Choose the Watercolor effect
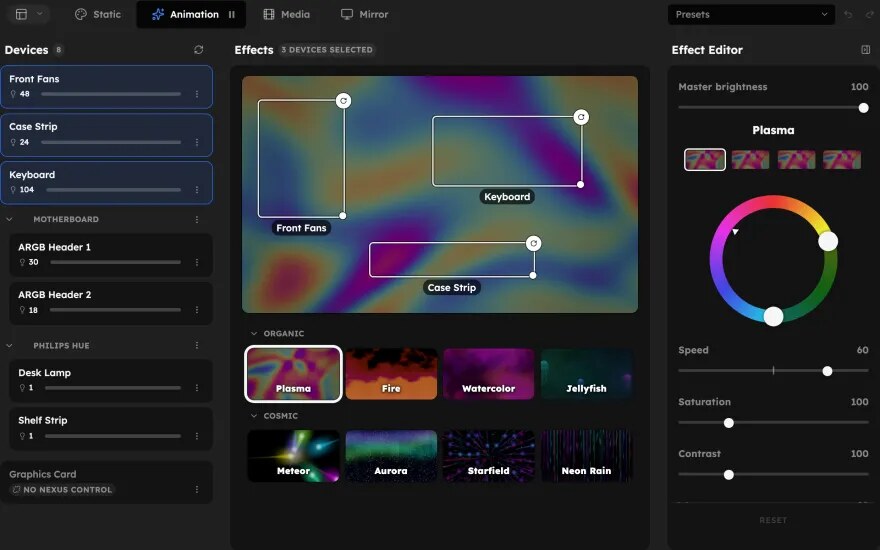Screen dimensions: 880x550 (489, 374)
